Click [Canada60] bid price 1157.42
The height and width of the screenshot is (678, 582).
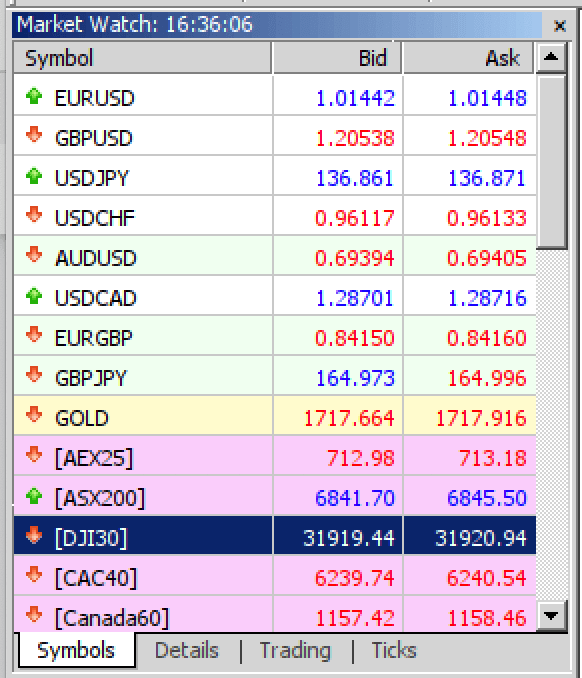355,618
